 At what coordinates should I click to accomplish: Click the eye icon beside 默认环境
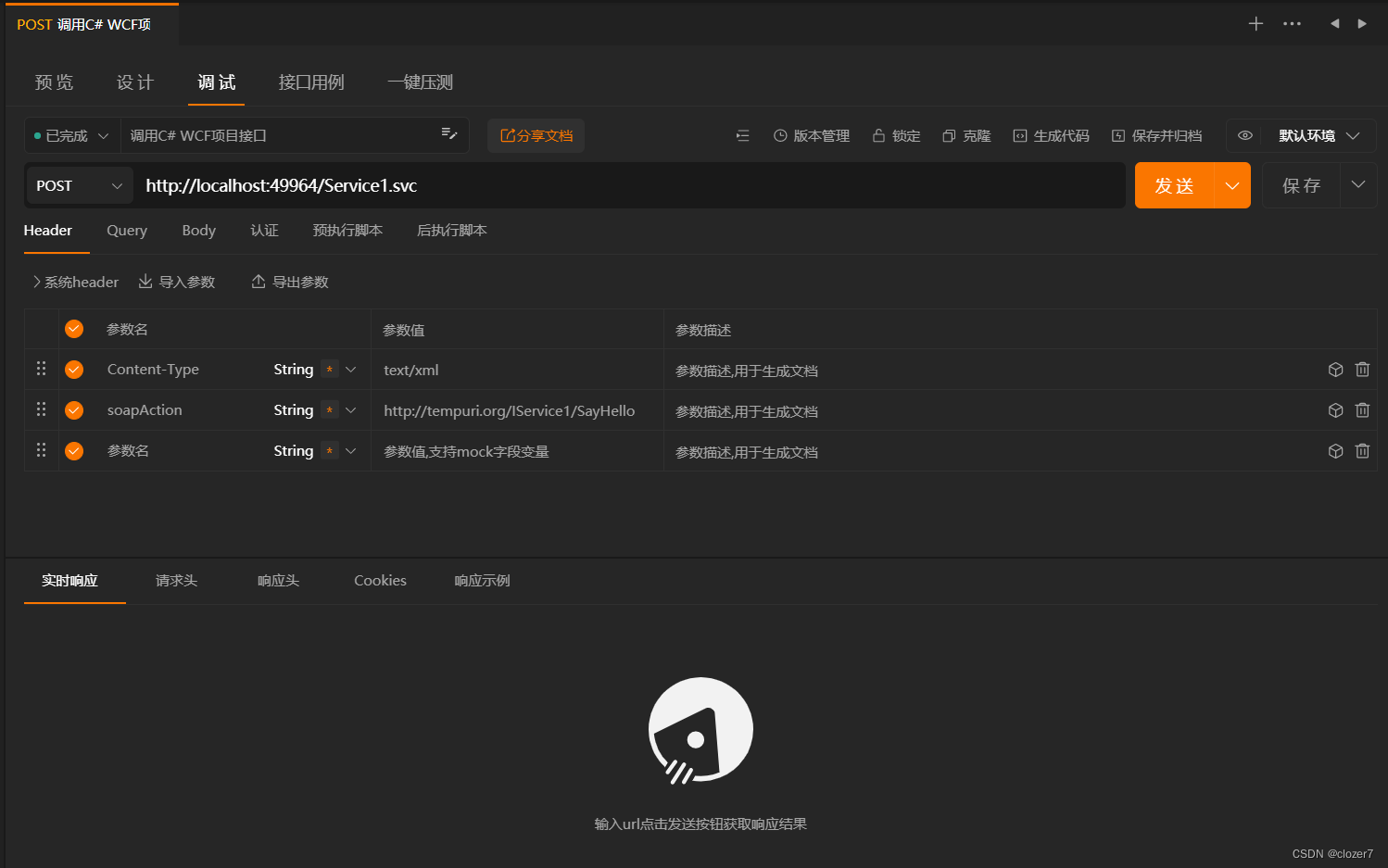[x=1243, y=135]
